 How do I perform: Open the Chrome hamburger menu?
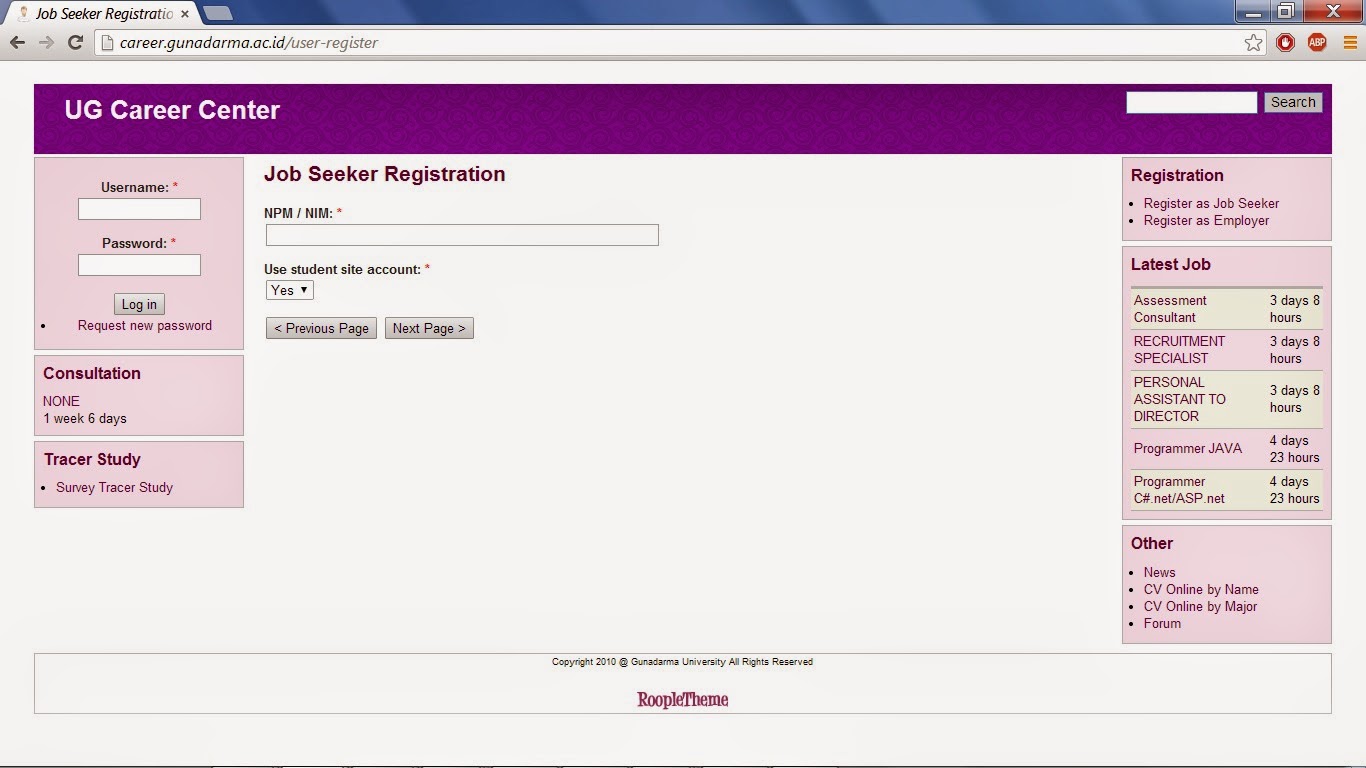[1350, 42]
